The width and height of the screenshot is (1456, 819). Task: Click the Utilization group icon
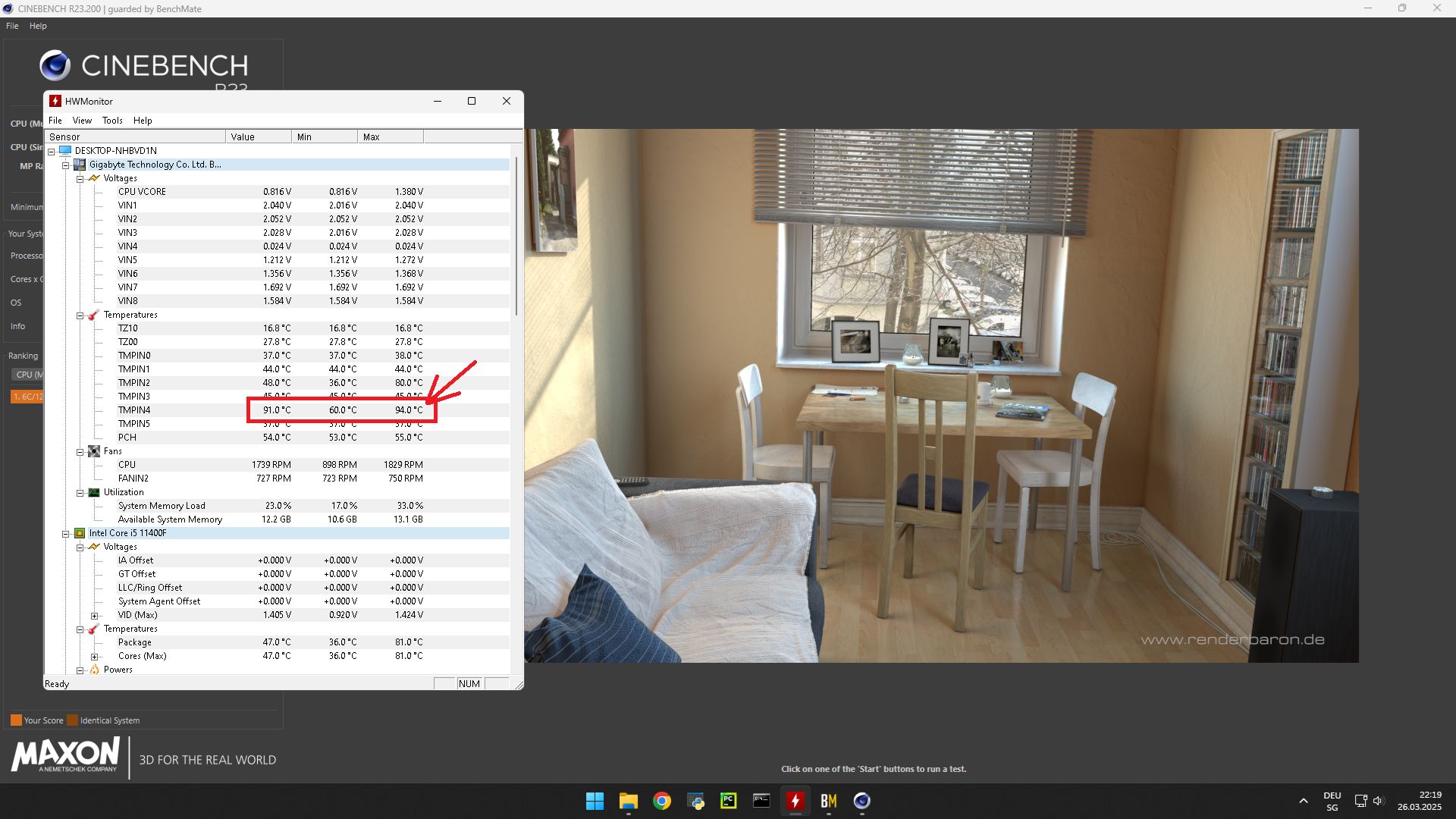(x=94, y=492)
